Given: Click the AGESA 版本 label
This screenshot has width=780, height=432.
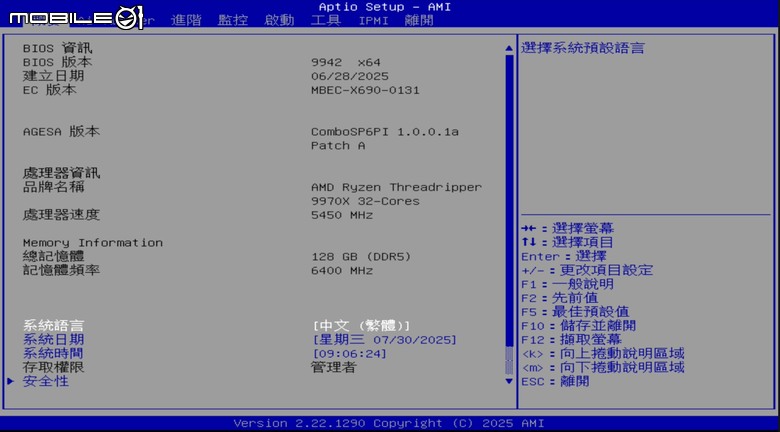Looking at the screenshot, I should [61, 131].
